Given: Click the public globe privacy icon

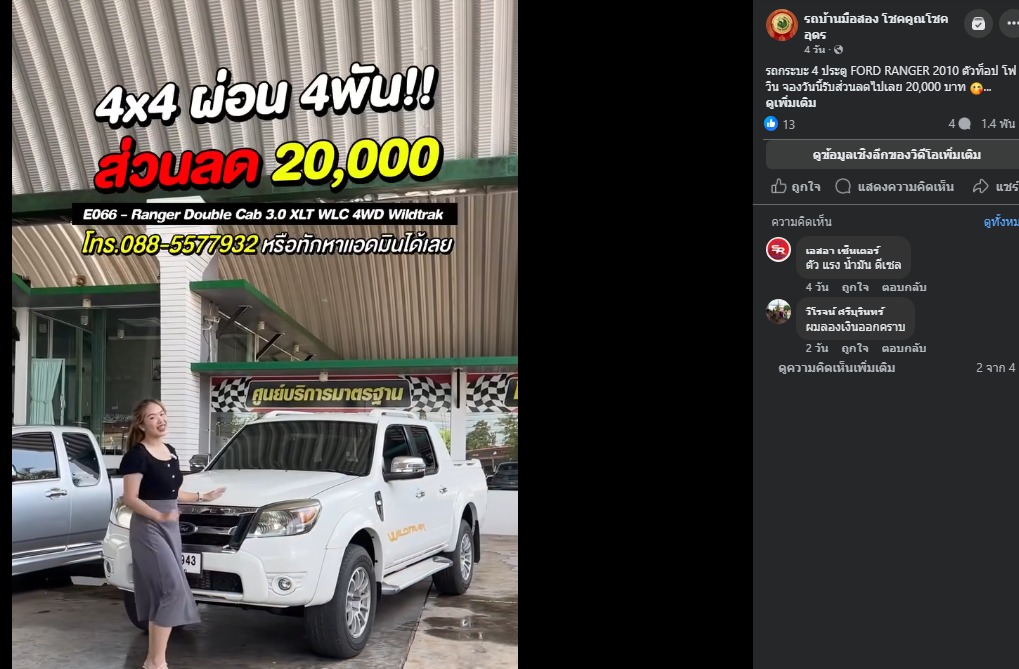Looking at the screenshot, I should coord(838,49).
